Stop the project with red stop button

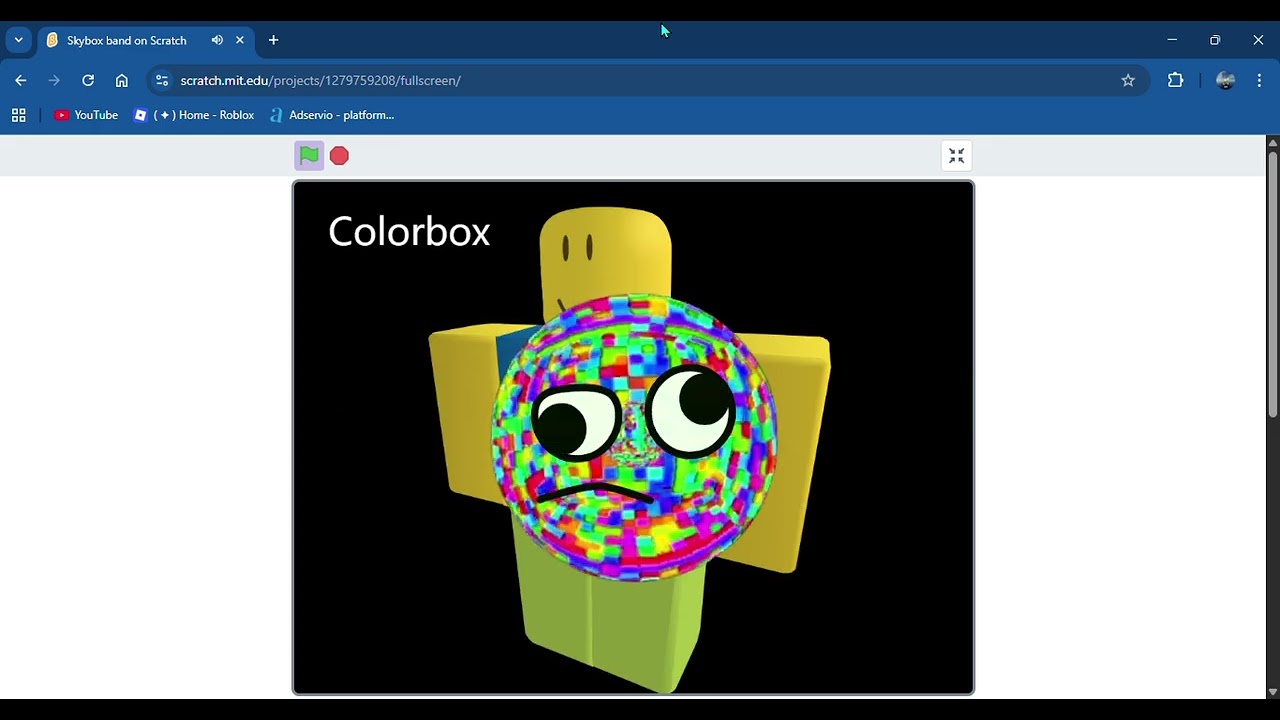(x=339, y=155)
